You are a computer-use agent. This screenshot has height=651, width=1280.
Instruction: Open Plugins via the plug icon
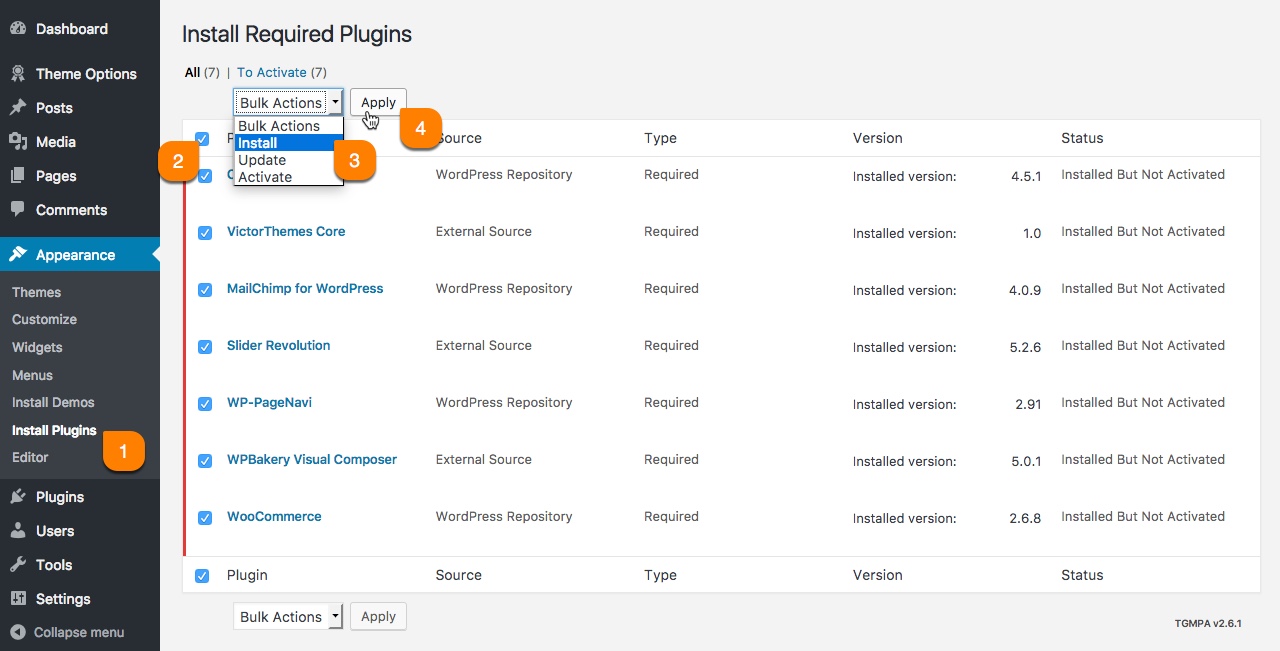(x=21, y=496)
